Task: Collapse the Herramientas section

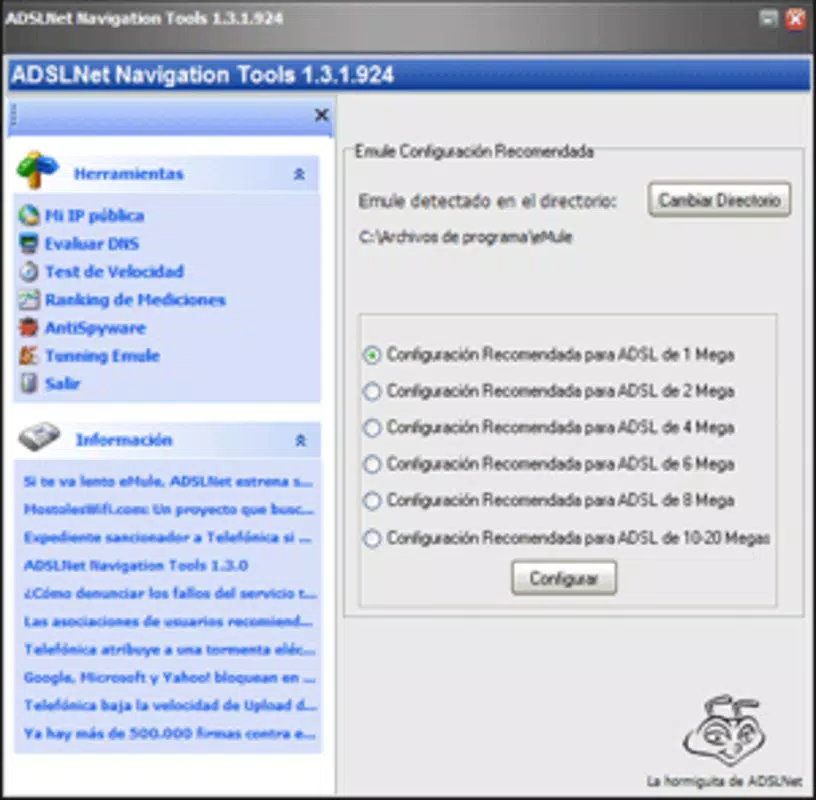Action: pos(299,174)
